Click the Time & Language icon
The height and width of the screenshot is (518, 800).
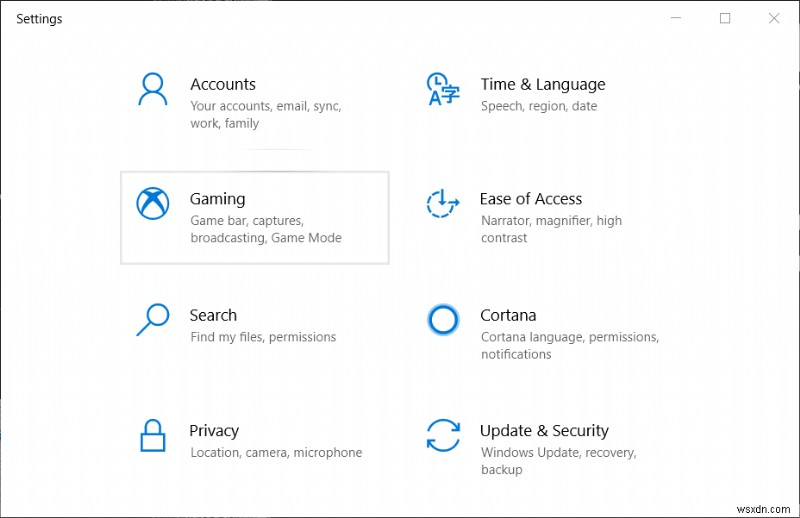[x=442, y=89]
